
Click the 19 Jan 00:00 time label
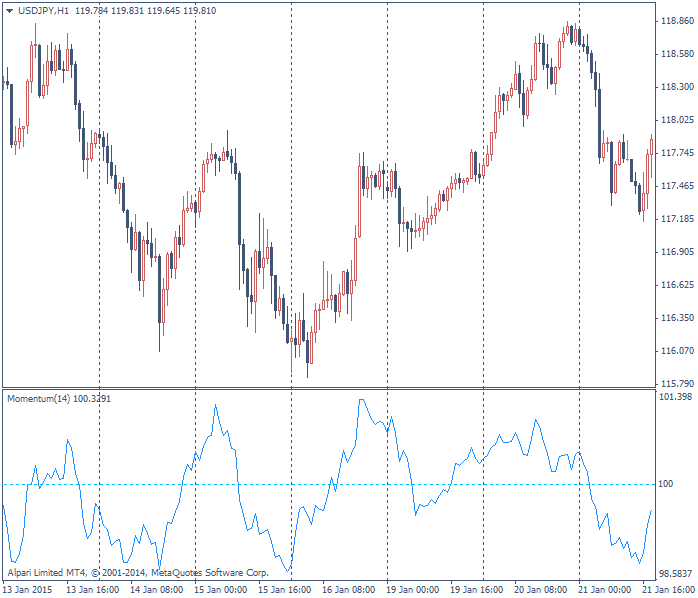413,590
